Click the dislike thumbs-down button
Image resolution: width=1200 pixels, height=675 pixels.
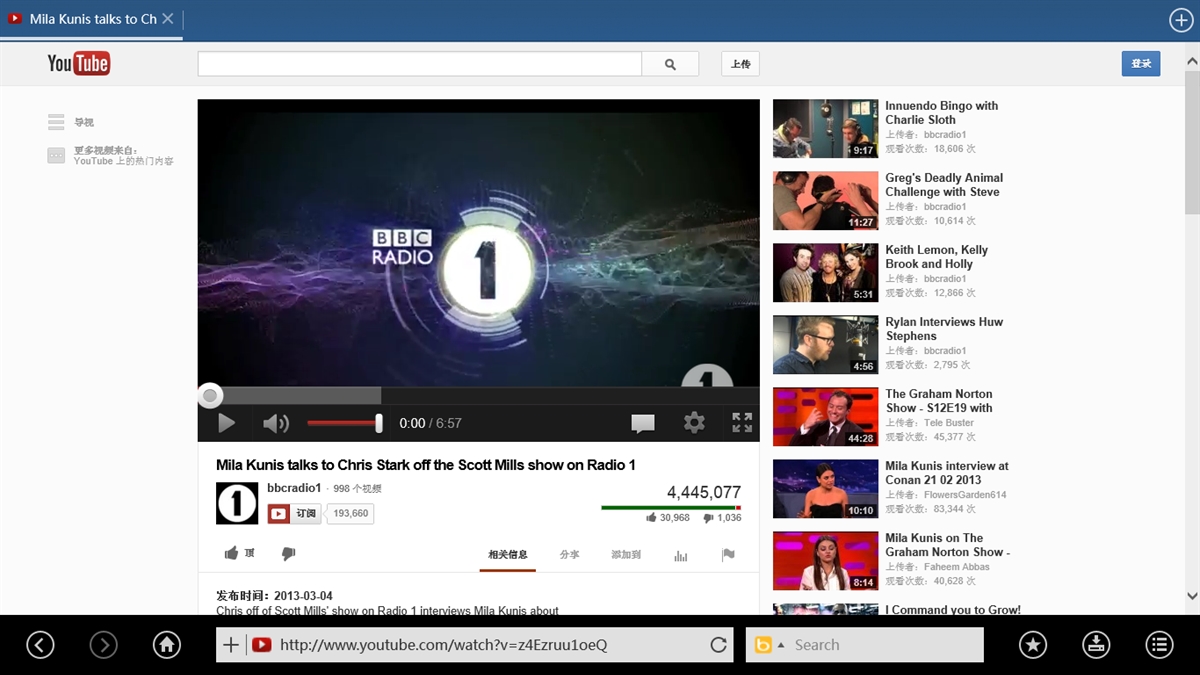(x=289, y=553)
